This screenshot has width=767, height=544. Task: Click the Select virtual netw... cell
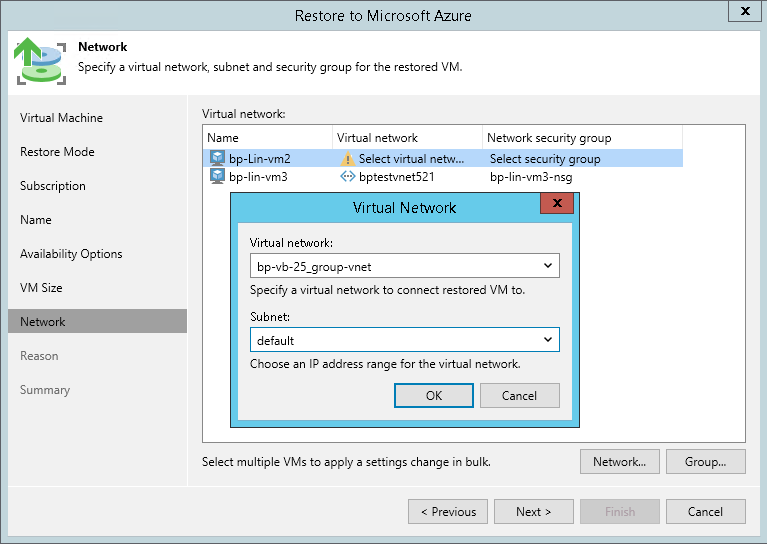pos(411,159)
